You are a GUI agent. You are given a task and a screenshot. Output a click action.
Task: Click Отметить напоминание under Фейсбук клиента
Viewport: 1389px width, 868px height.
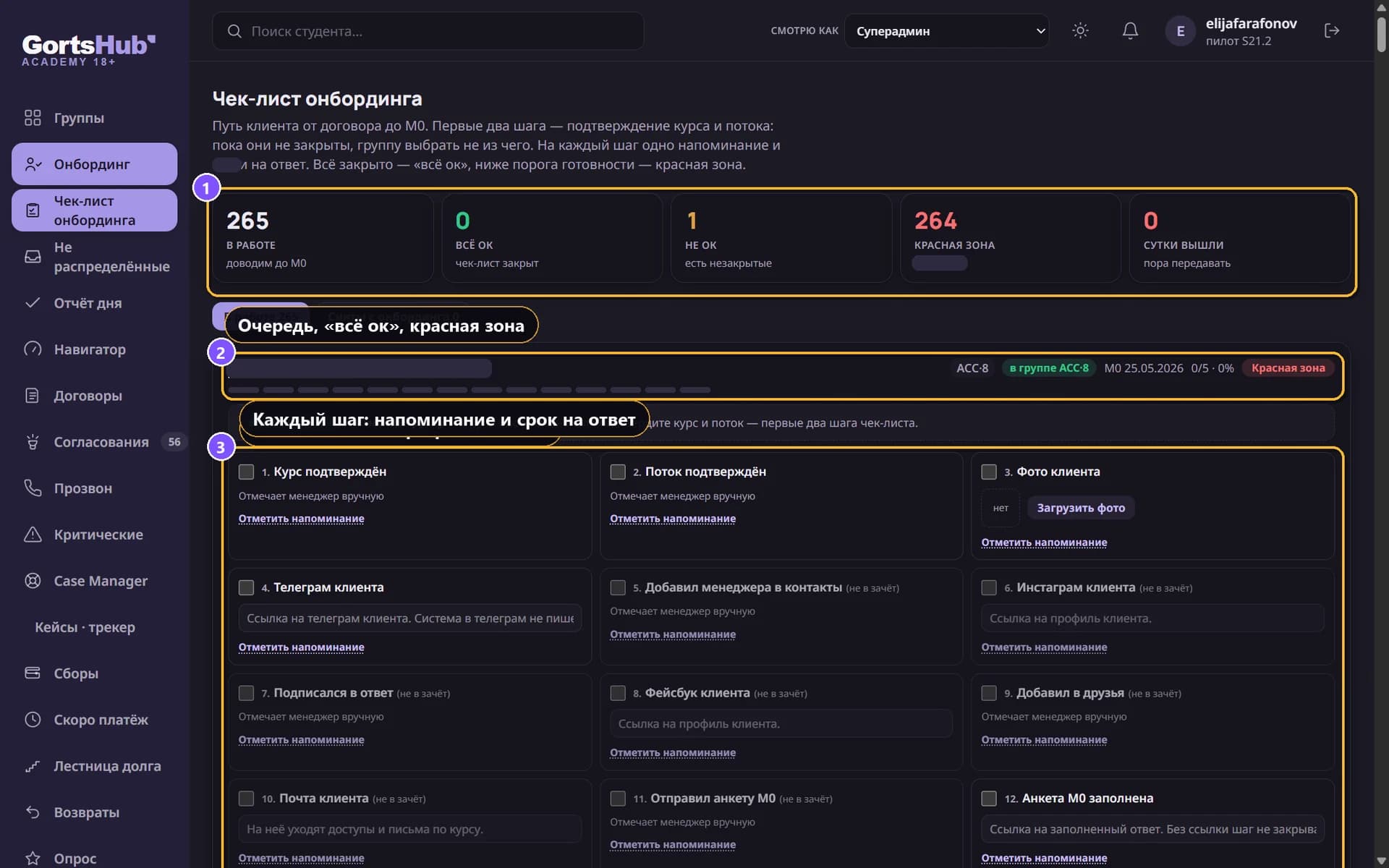pyautogui.click(x=673, y=752)
